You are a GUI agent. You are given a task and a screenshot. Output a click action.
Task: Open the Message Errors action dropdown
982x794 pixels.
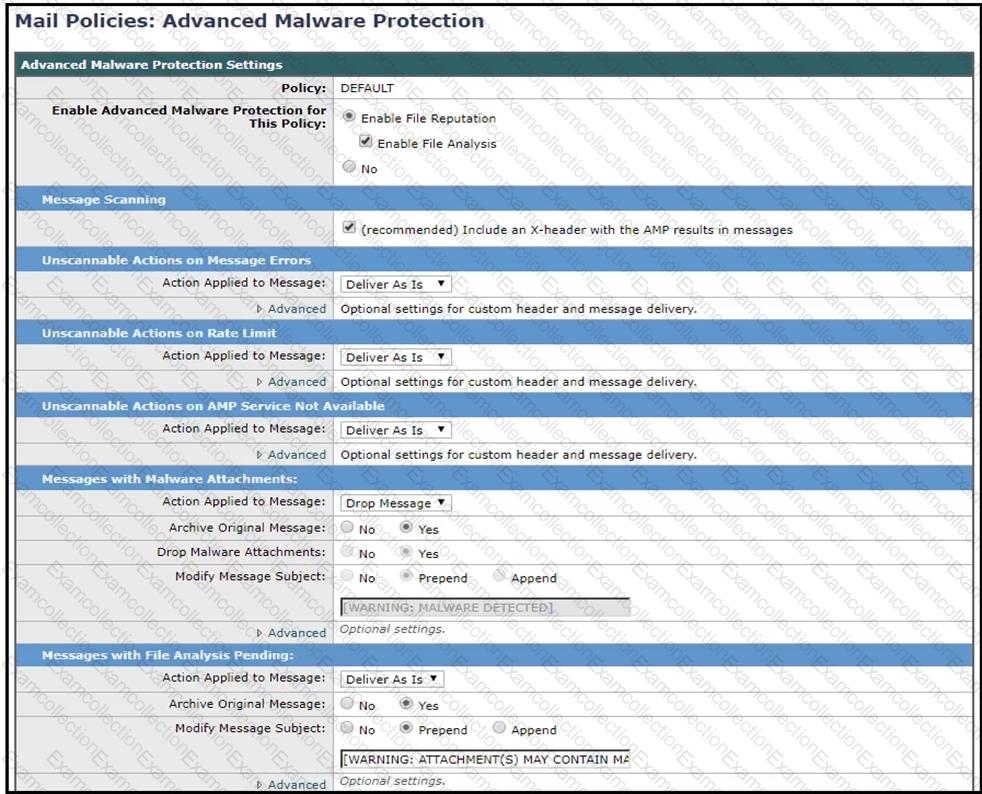tap(396, 285)
